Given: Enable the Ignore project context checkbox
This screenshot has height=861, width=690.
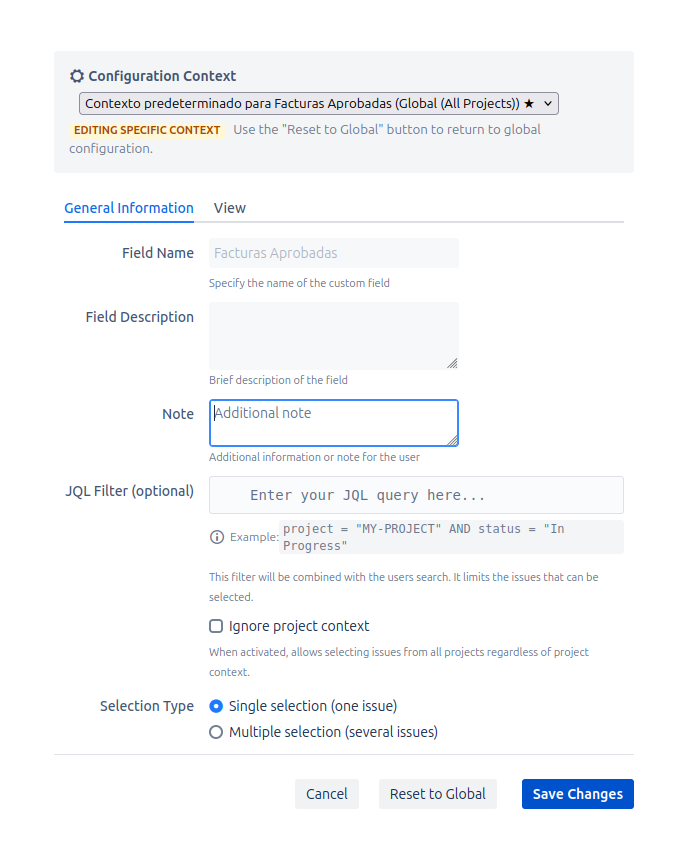Looking at the screenshot, I should (216, 626).
